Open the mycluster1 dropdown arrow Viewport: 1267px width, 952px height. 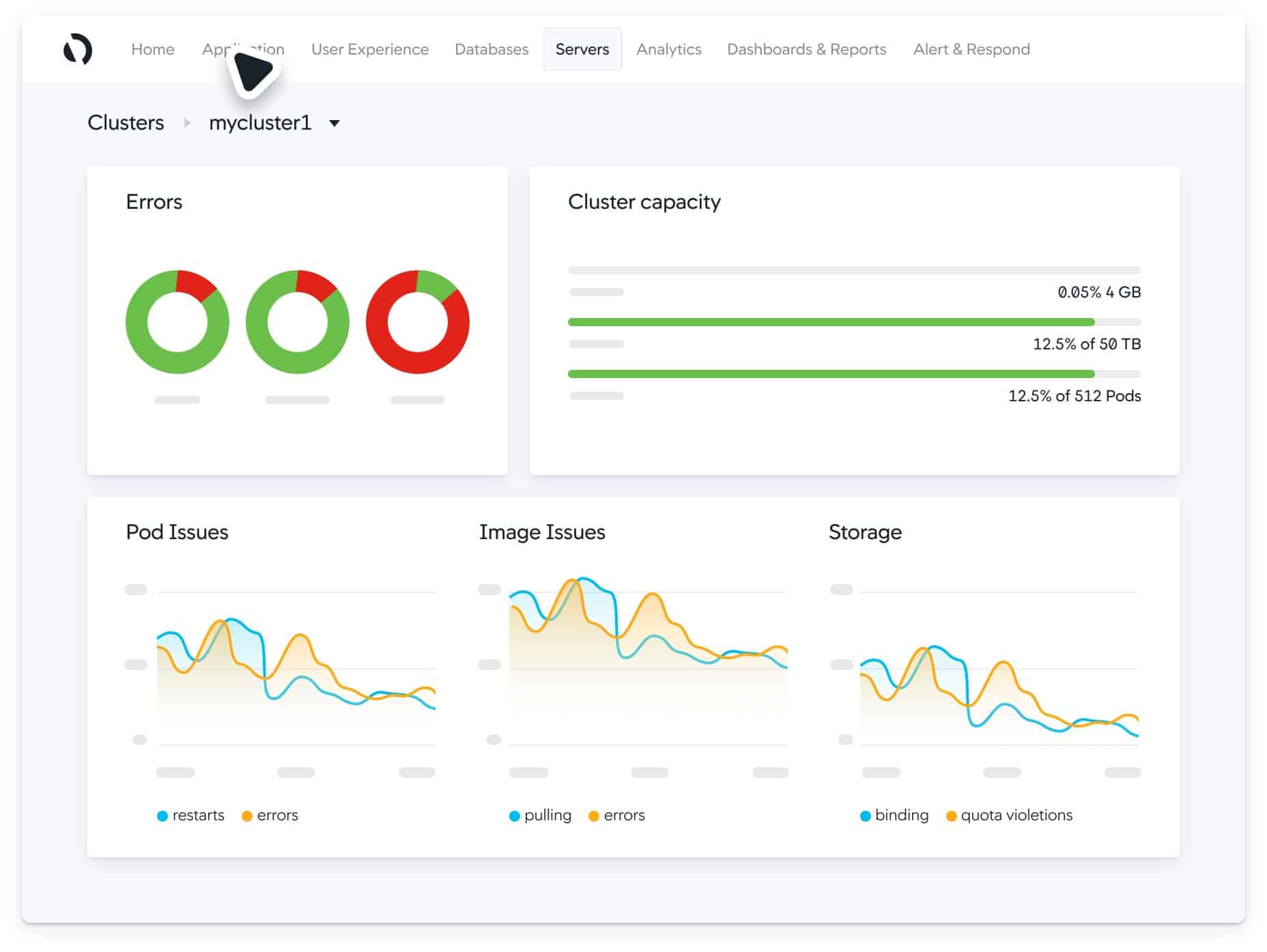[334, 124]
